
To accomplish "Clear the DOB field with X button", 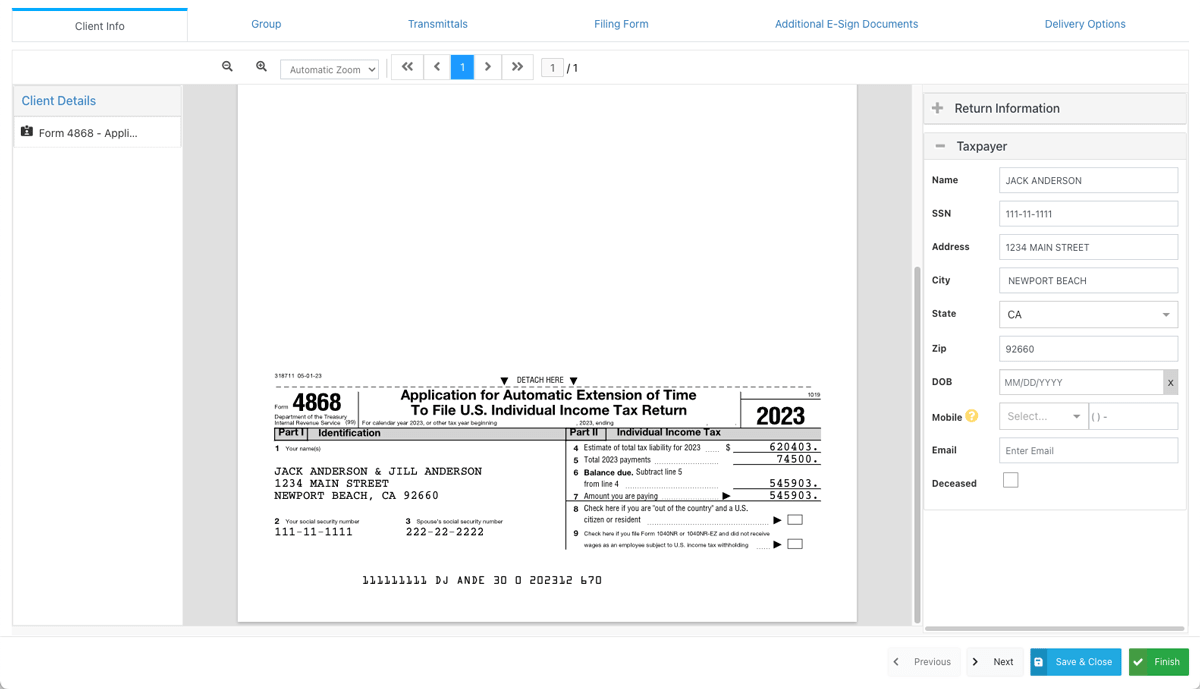I will (1170, 383).
